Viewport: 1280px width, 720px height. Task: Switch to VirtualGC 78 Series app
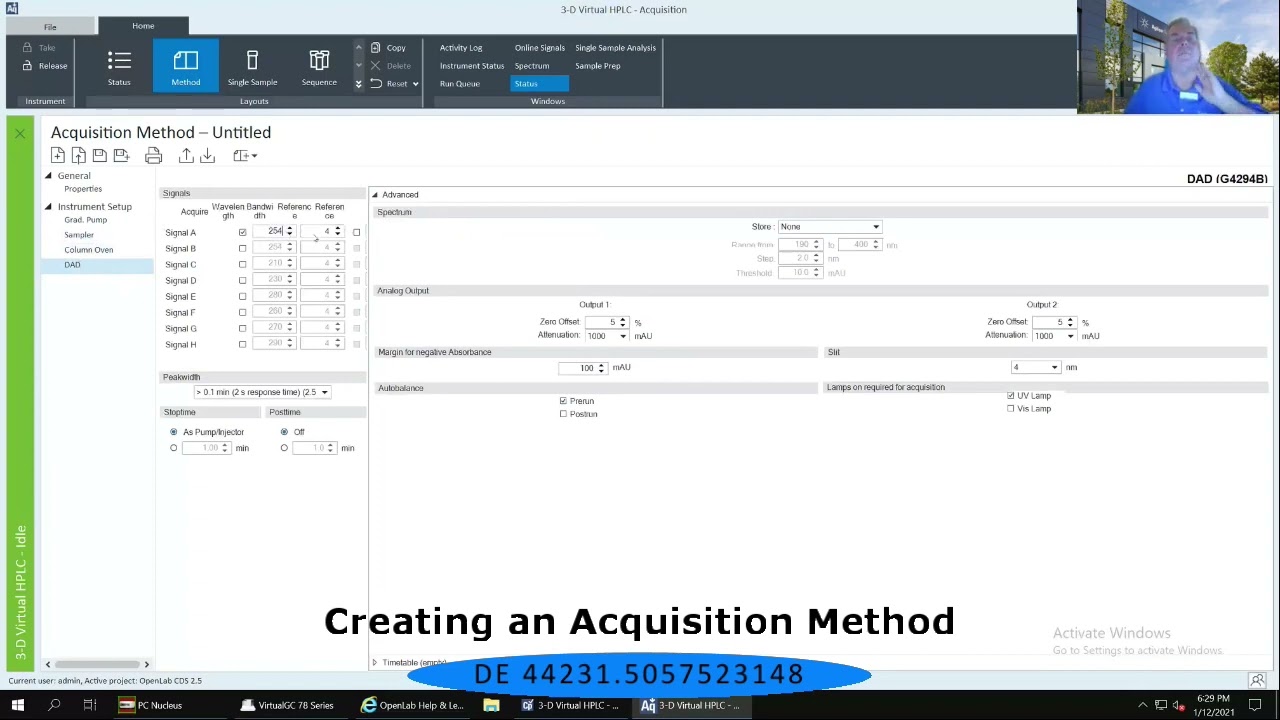(x=288, y=706)
